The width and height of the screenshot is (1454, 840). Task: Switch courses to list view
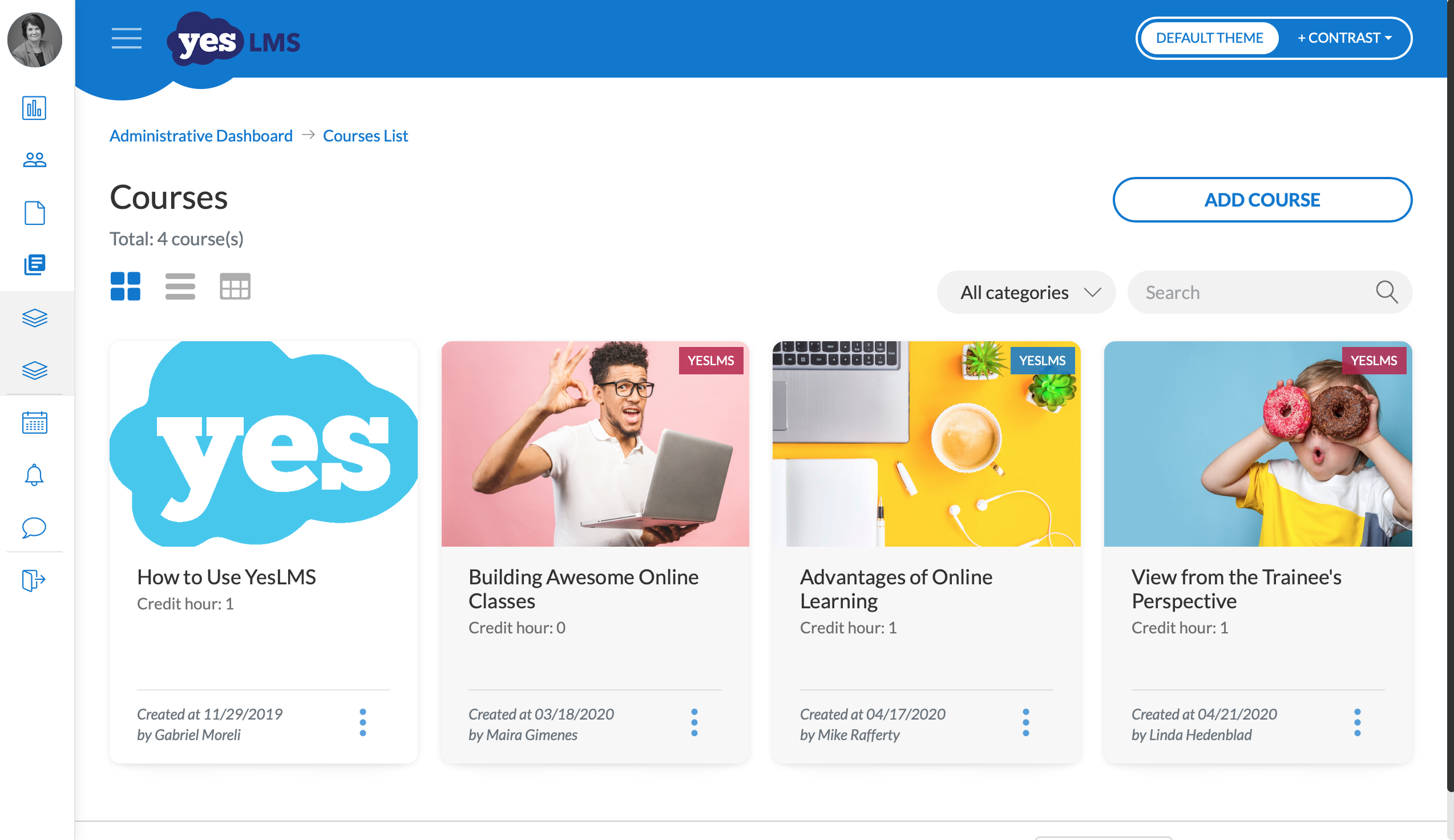(180, 286)
